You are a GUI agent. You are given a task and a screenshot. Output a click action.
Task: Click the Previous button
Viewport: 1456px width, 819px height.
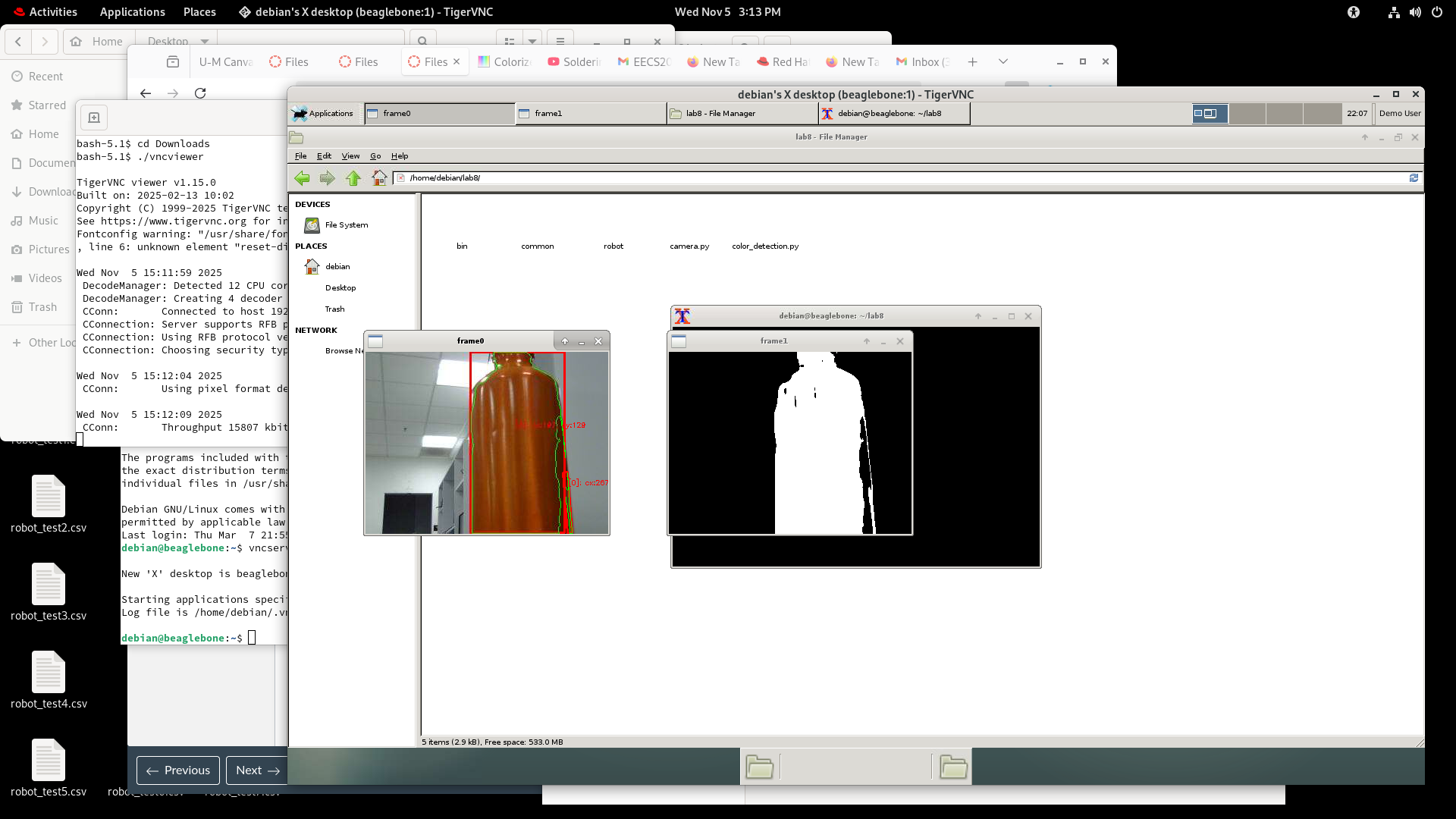(x=177, y=770)
